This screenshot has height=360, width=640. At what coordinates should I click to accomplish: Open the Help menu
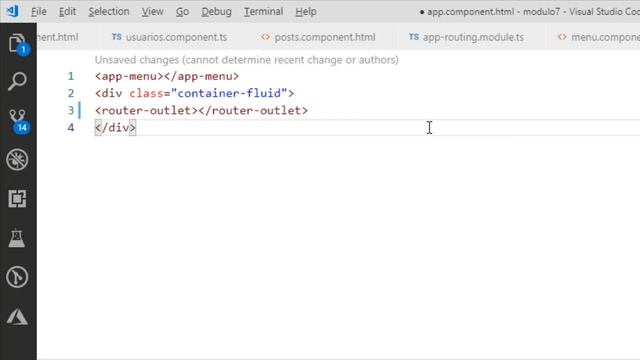[x=306, y=11]
